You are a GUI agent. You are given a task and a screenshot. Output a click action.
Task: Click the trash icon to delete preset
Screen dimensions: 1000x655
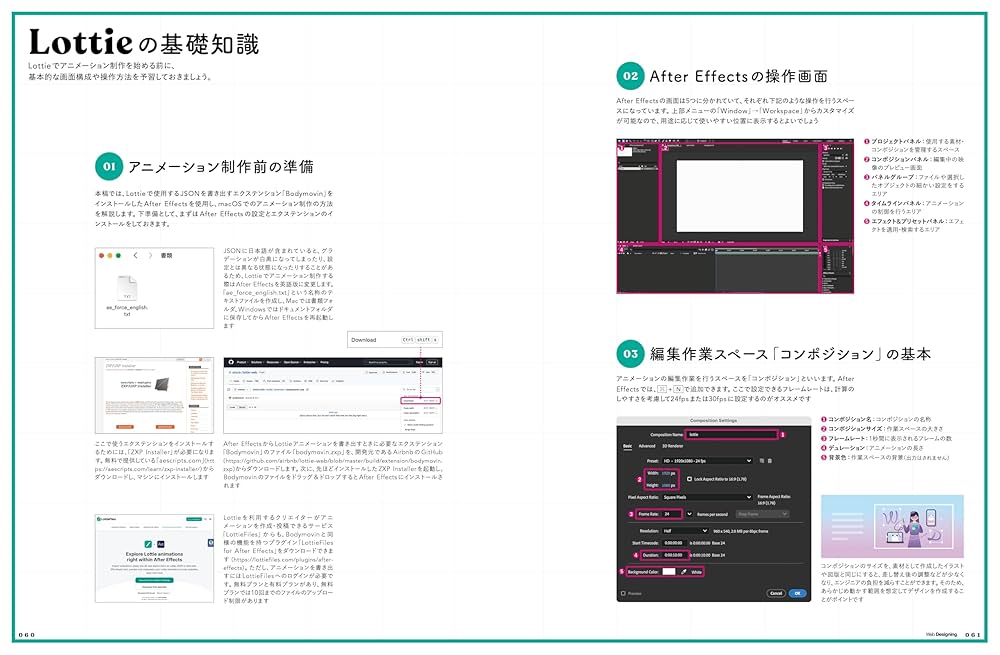point(770,460)
